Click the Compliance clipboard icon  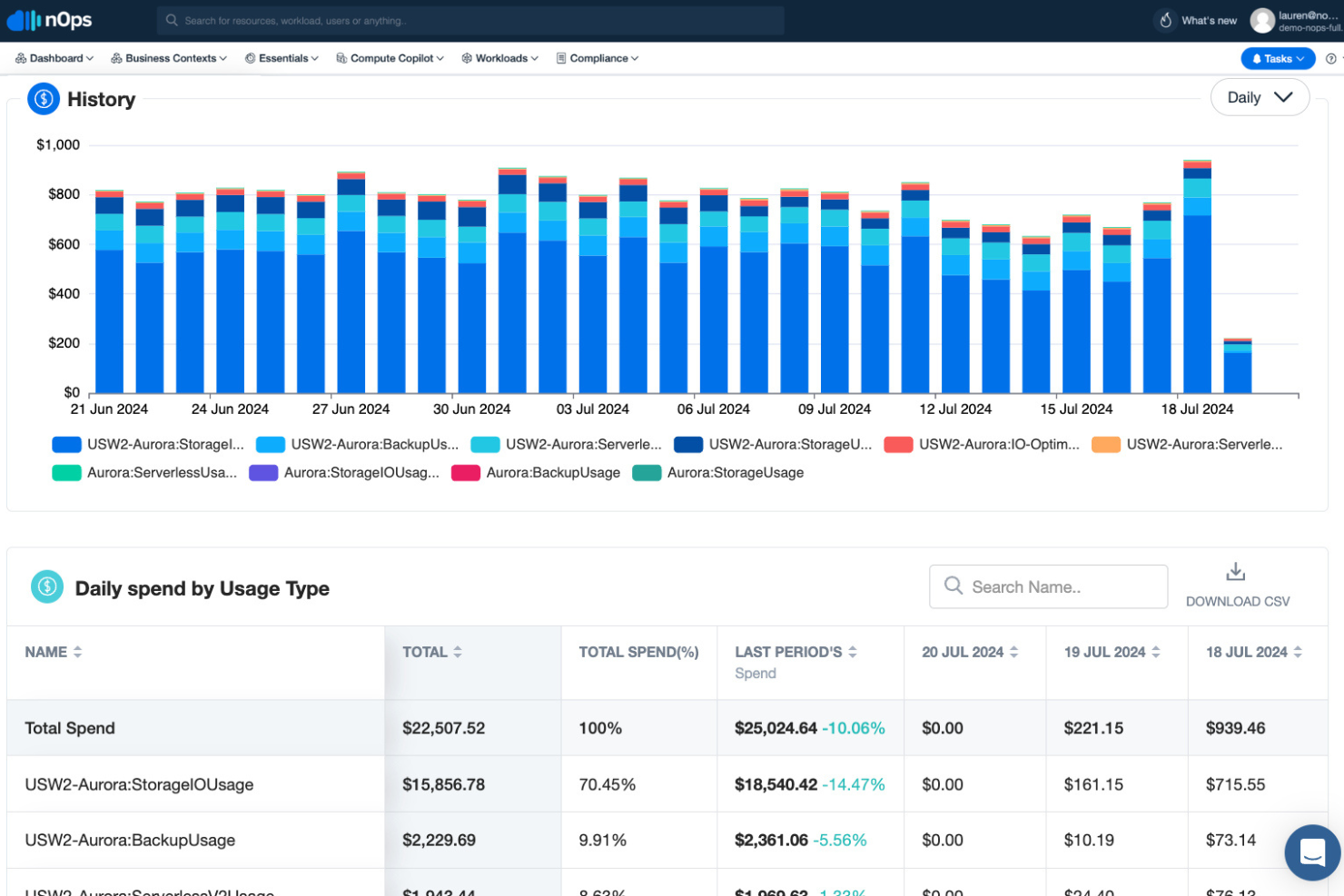(x=562, y=57)
